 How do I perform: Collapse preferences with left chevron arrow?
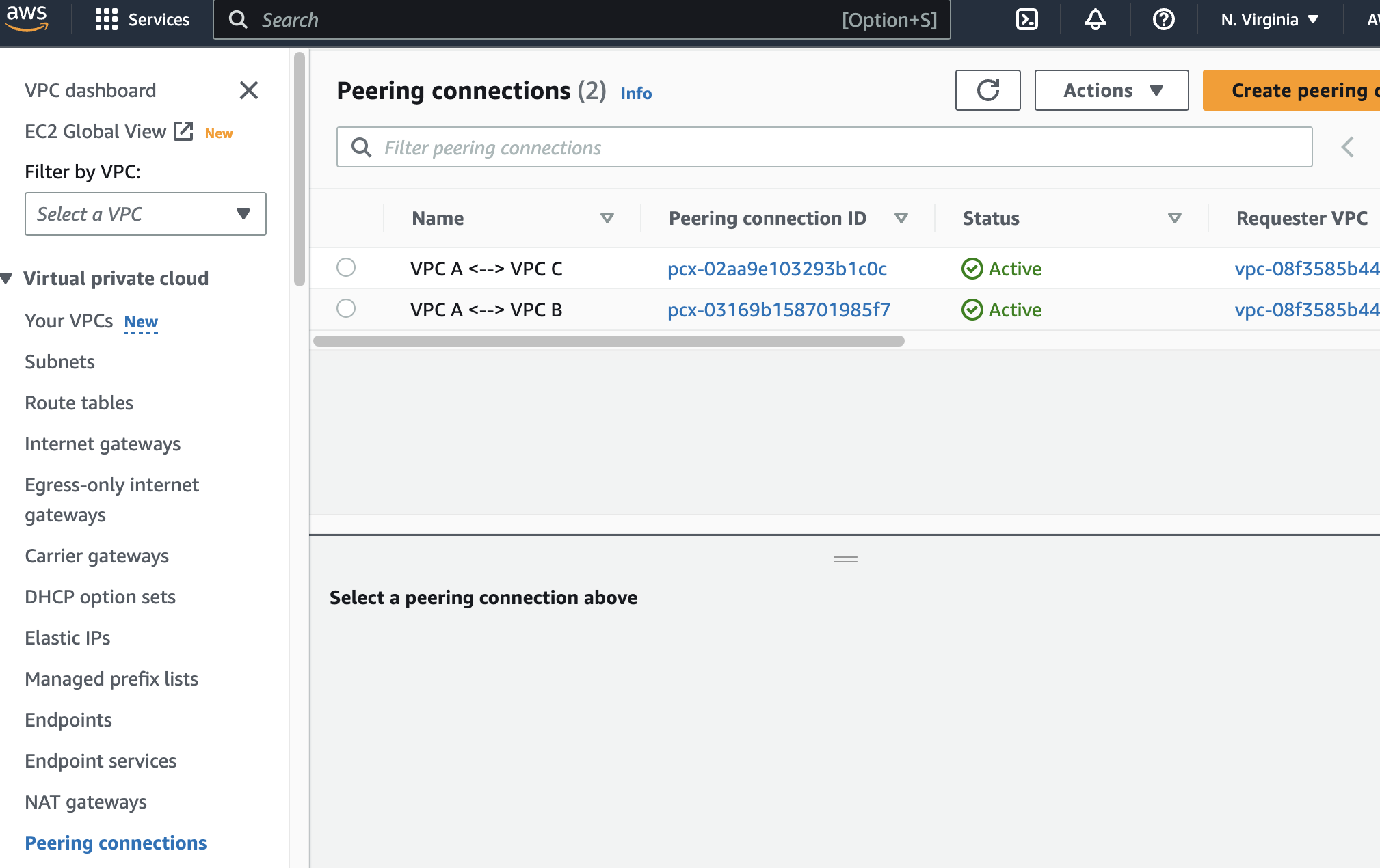pos(1347,147)
